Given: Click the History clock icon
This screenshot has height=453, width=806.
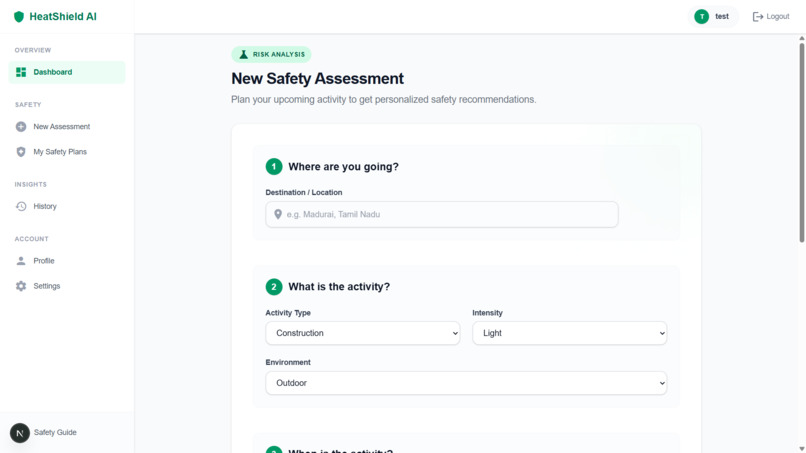Looking at the screenshot, I should (x=21, y=206).
